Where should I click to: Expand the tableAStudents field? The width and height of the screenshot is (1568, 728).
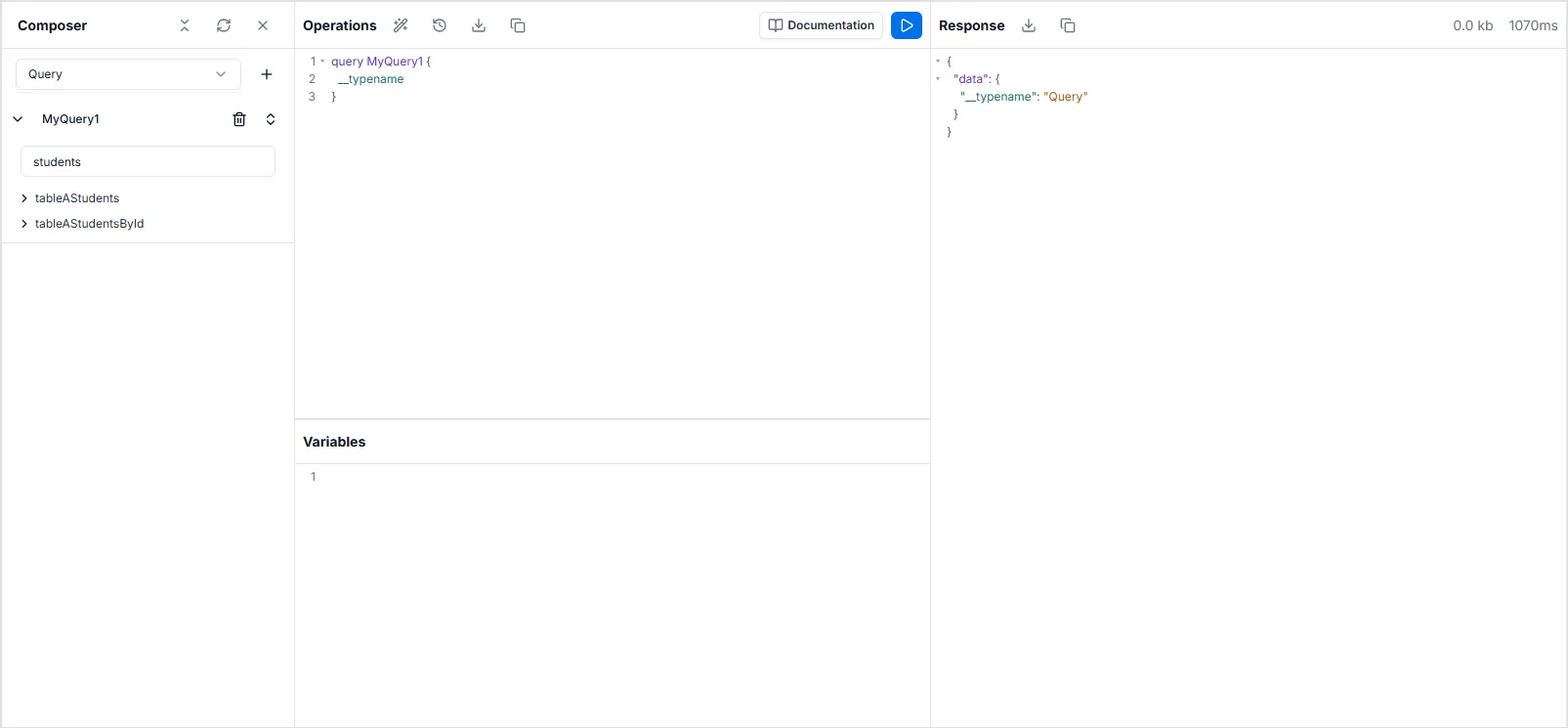[x=24, y=198]
